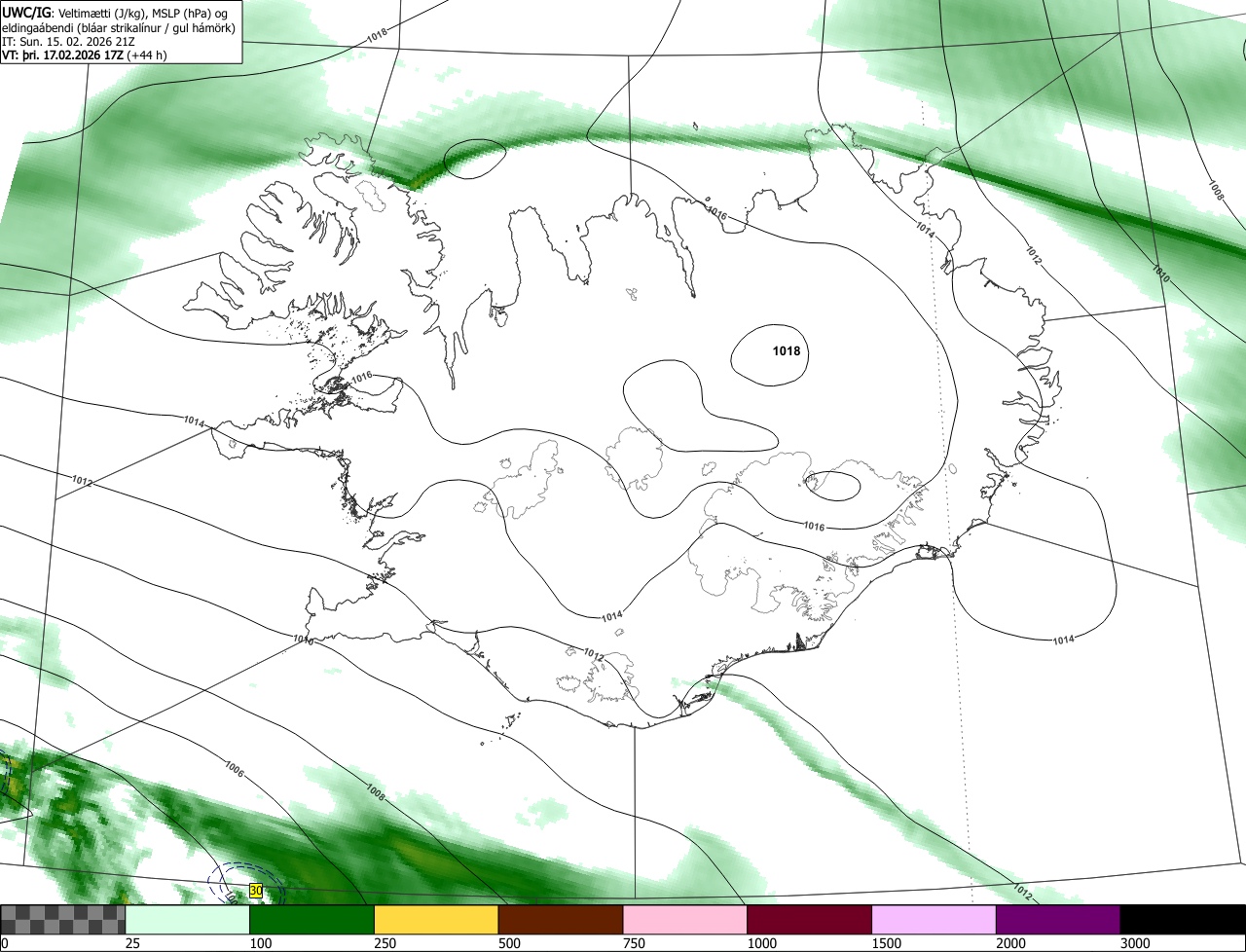The image size is (1246, 952).
Task: Click the brown 500–750 legend swatch
Action: click(x=561, y=920)
